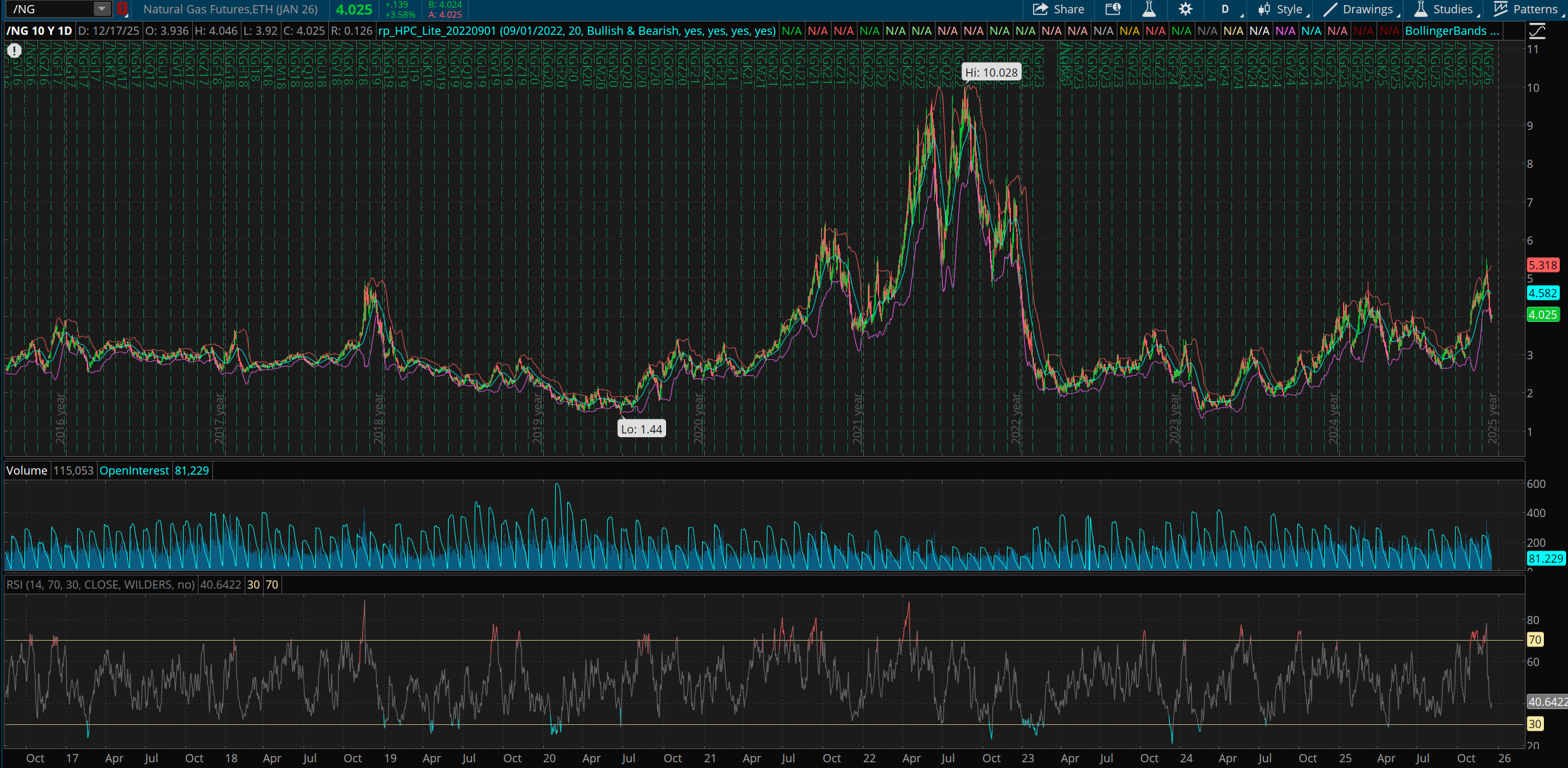Click the RSI study title label
Screen dimensions: 1568x768
coord(100,585)
